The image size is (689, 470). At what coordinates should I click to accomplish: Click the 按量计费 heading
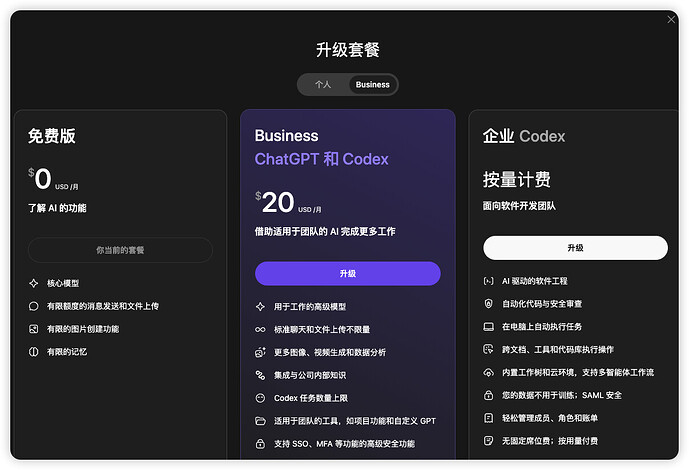click(517, 179)
